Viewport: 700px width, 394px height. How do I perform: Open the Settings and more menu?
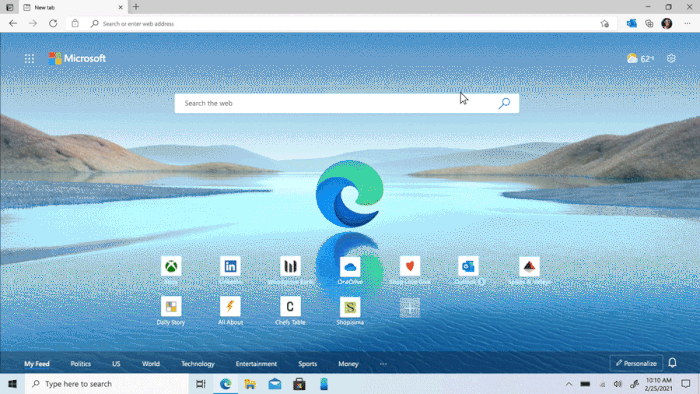tap(687, 24)
